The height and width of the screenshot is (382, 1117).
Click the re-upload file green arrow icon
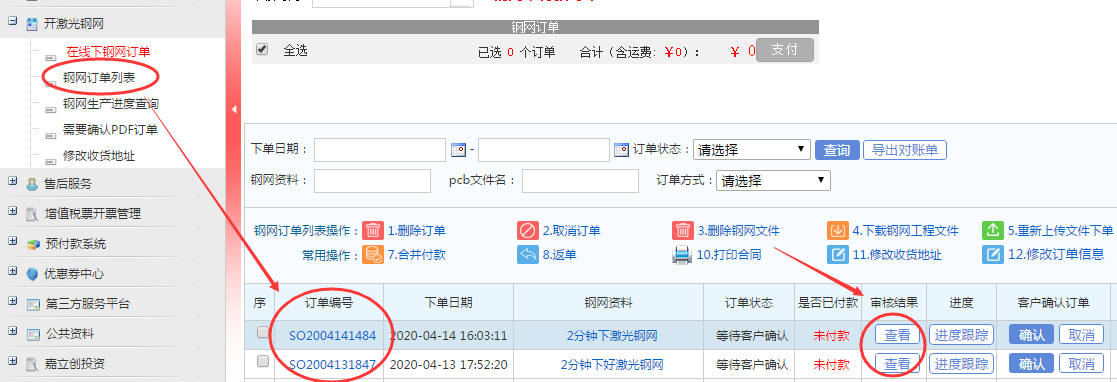pyautogui.click(x=993, y=230)
